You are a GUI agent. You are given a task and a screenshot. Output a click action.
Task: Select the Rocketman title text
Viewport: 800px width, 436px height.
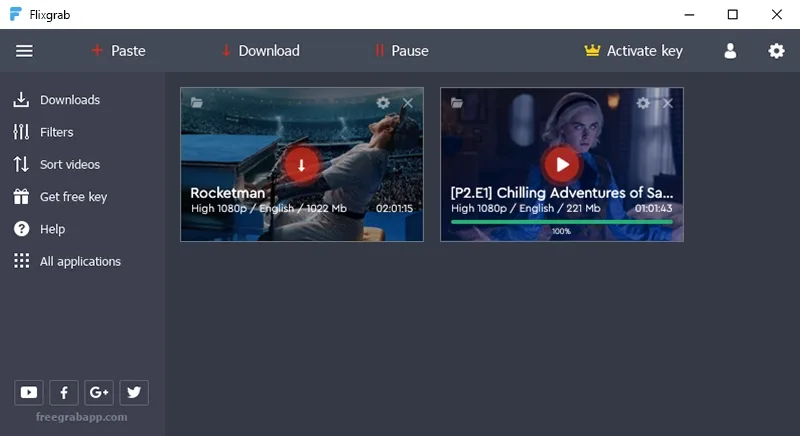click(x=228, y=193)
